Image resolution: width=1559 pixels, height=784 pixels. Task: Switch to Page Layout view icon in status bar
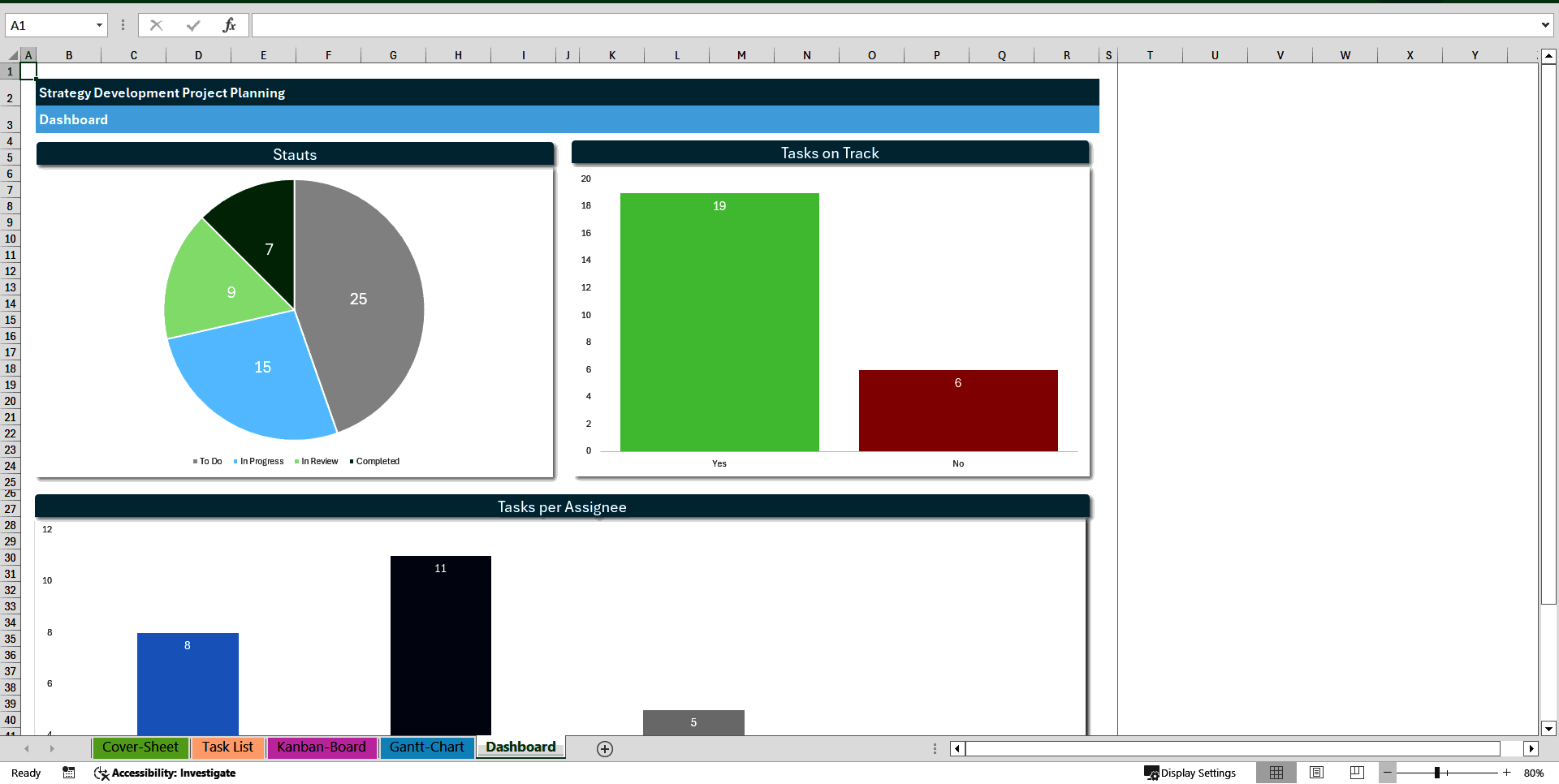(x=1317, y=773)
